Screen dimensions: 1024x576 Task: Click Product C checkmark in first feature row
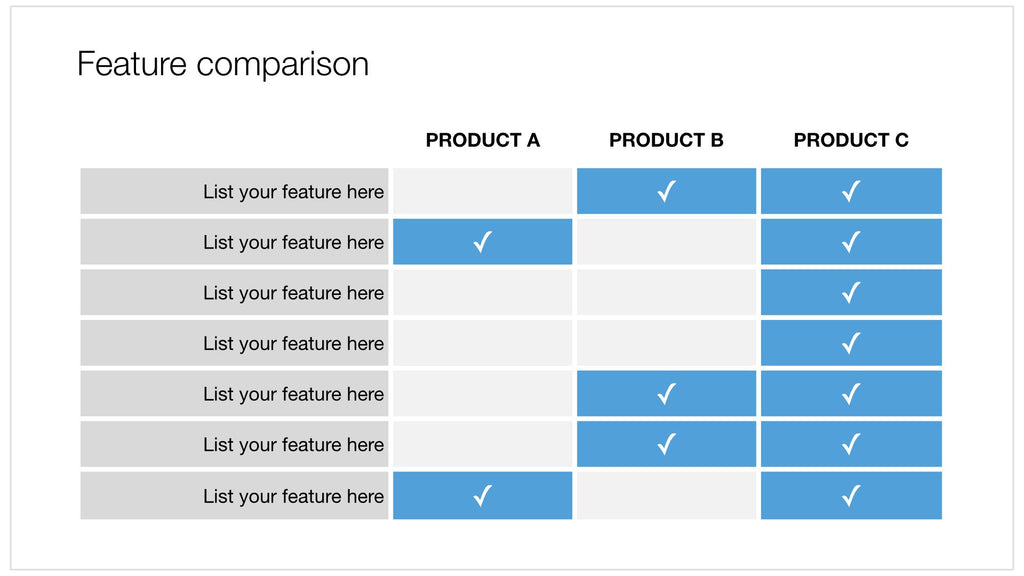[x=851, y=191]
